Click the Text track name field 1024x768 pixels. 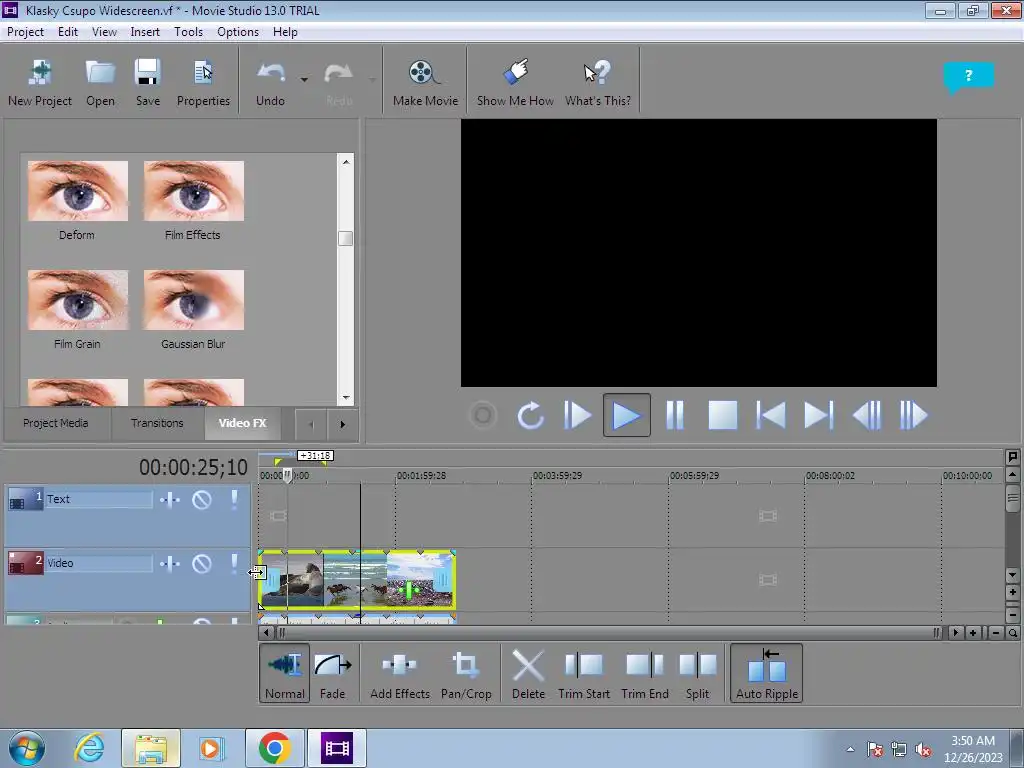(x=99, y=500)
